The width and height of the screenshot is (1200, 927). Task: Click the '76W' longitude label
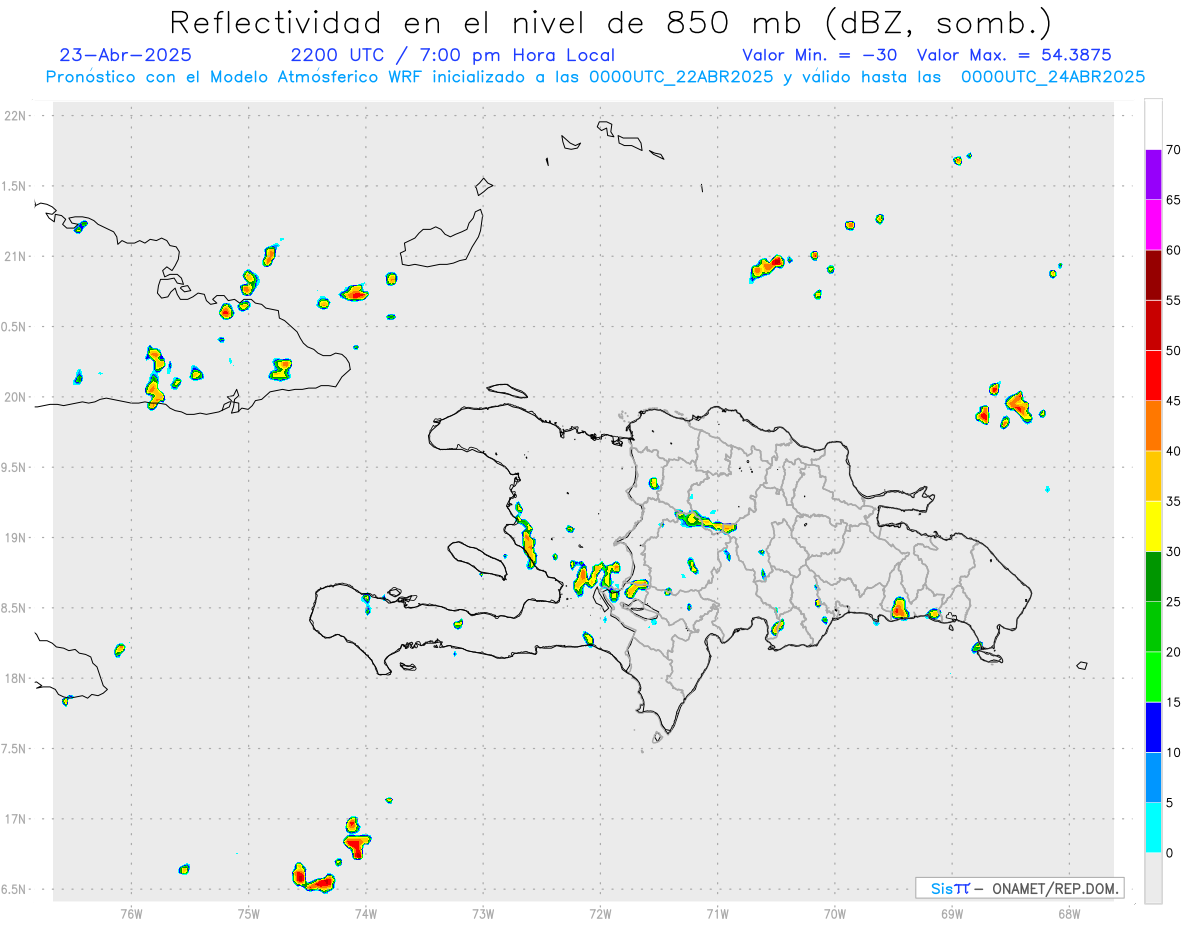pyautogui.click(x=131, y=913)
